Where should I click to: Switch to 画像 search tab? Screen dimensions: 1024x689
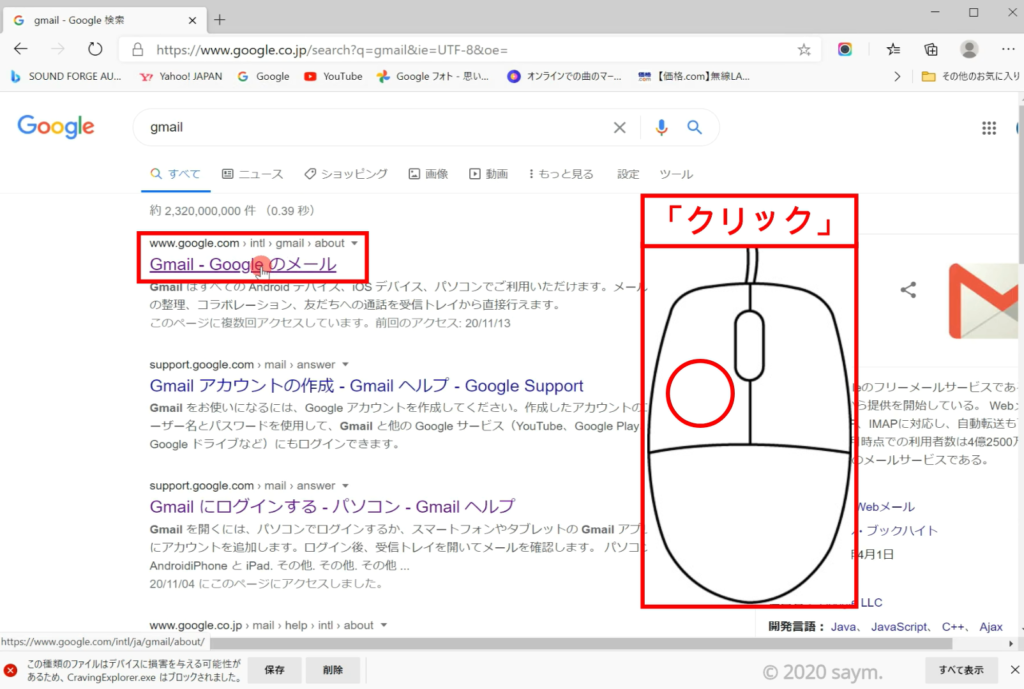click(x=428, y=174)
